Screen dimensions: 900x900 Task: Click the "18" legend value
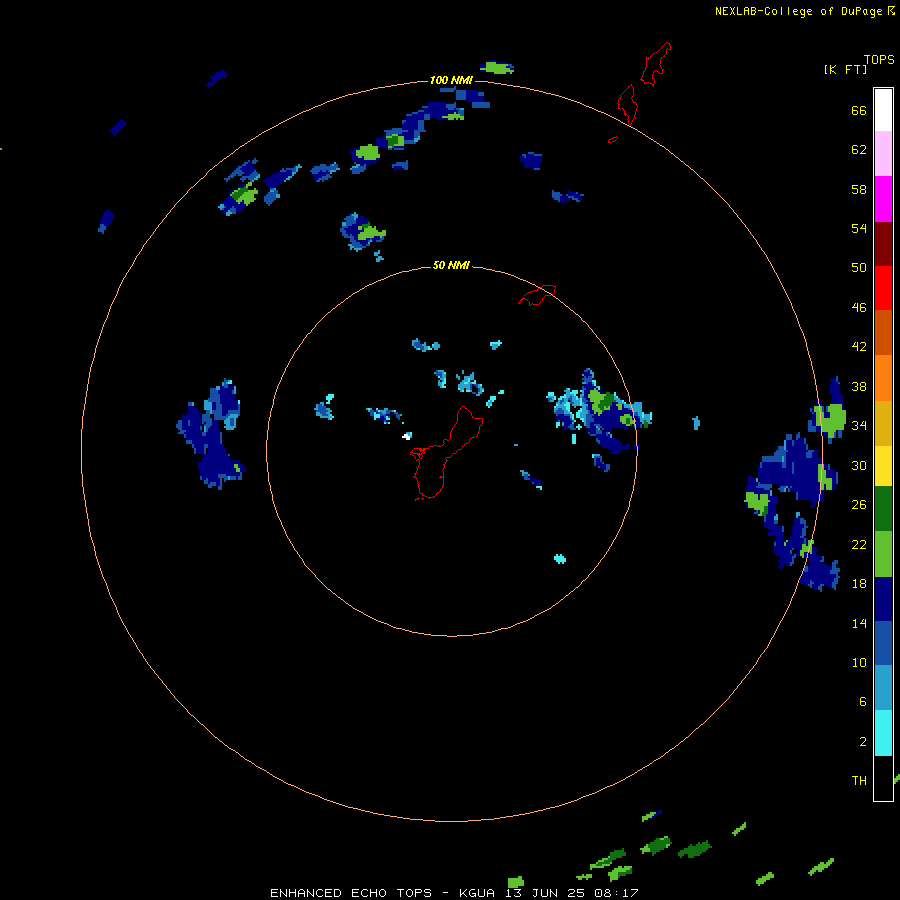859,584
